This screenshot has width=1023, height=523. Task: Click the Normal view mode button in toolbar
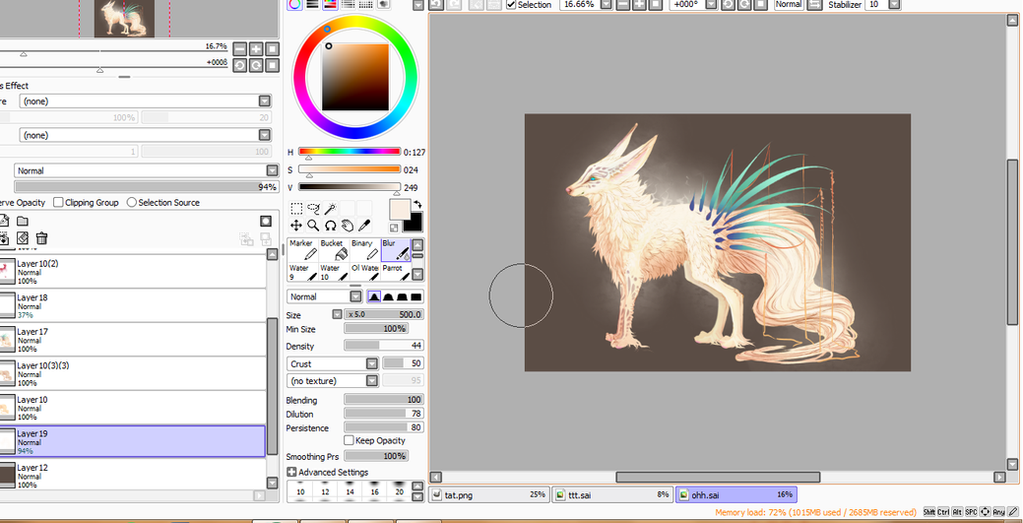pyautogui.click(x=789, y=4)
